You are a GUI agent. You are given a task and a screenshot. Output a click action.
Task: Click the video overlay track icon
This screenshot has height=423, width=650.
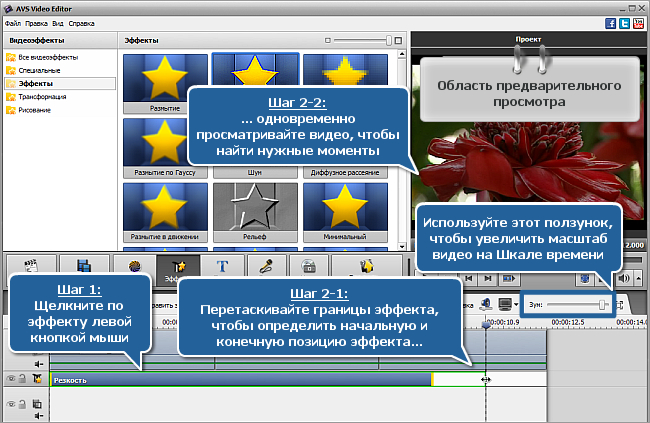[37, 404]
